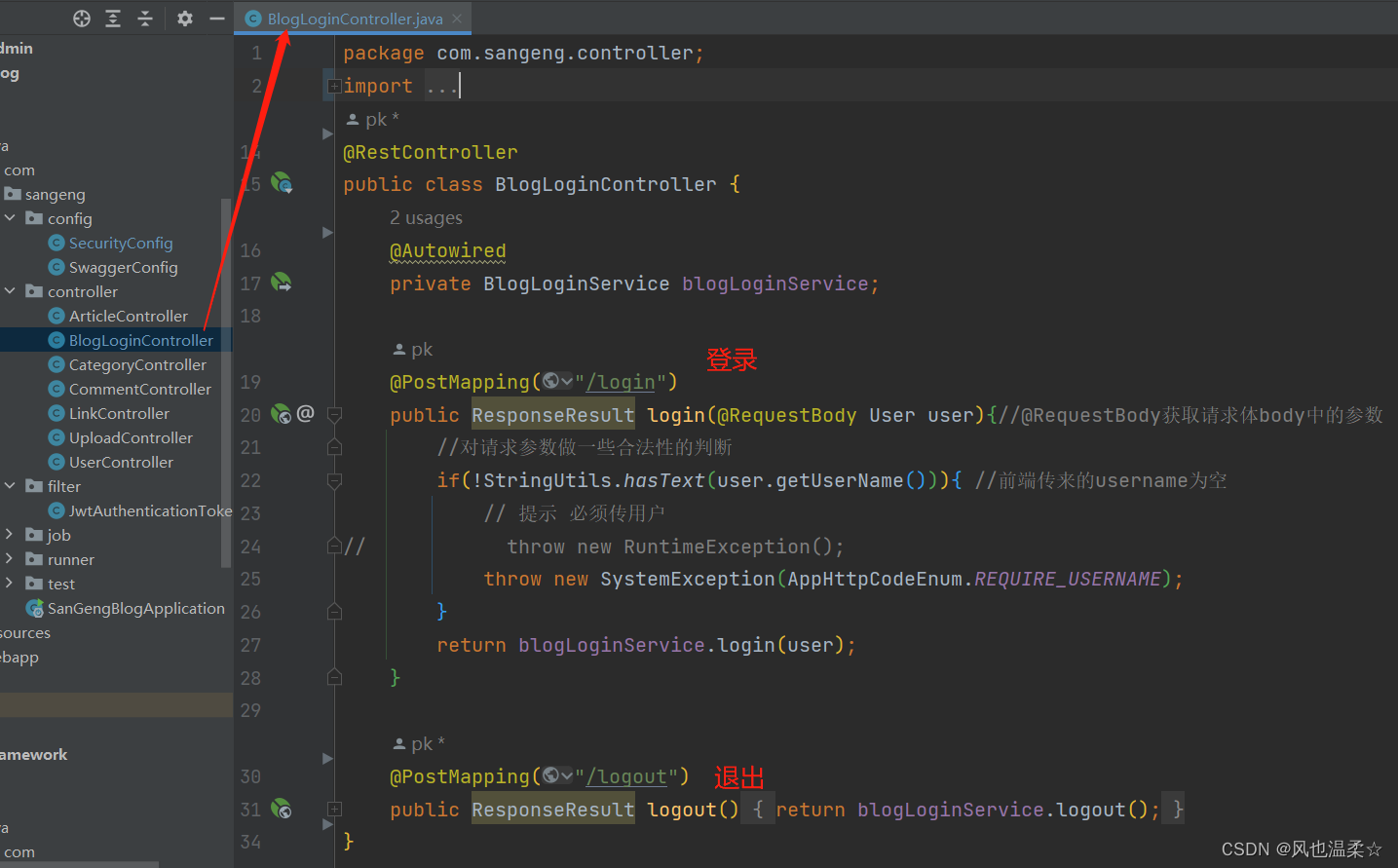
Task: Click the @ gutter icon on line 20
Action: tap(306, 413)
